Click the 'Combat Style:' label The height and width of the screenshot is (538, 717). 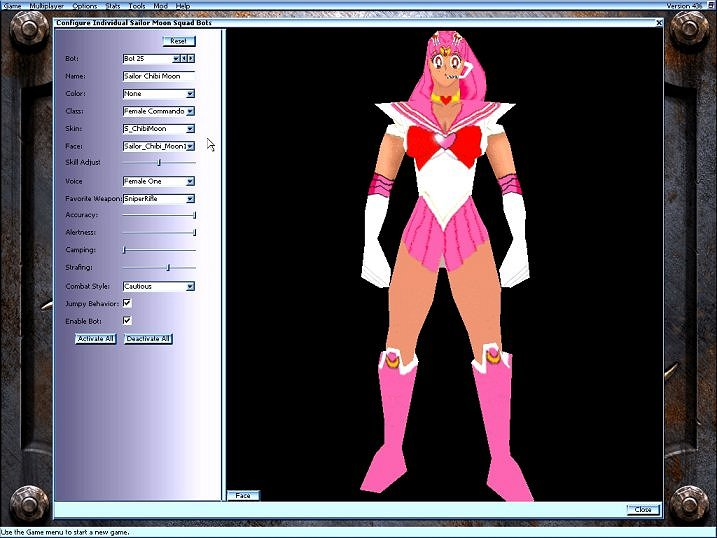point(87,286)
